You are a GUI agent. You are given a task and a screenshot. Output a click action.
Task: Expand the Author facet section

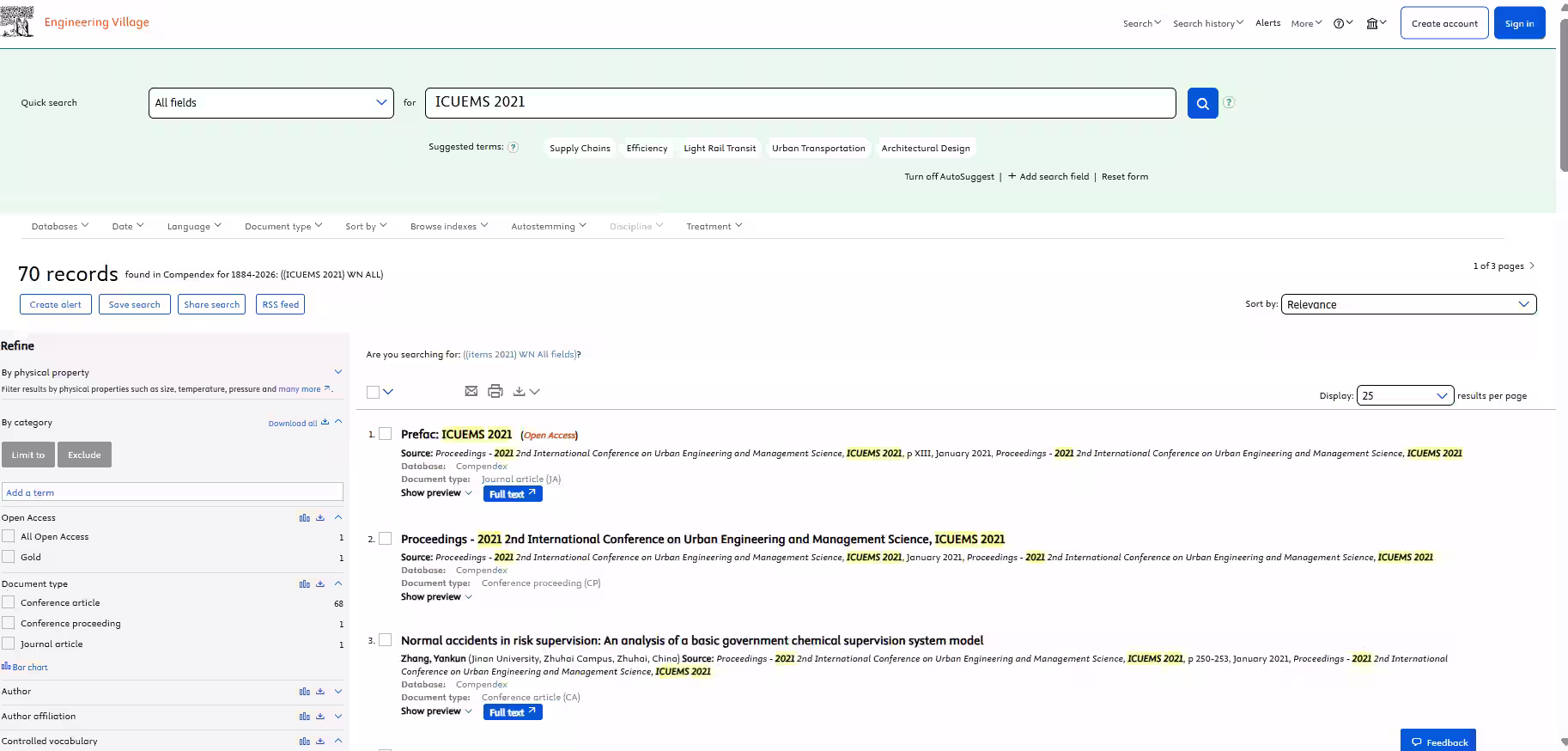tap(337, 691)
